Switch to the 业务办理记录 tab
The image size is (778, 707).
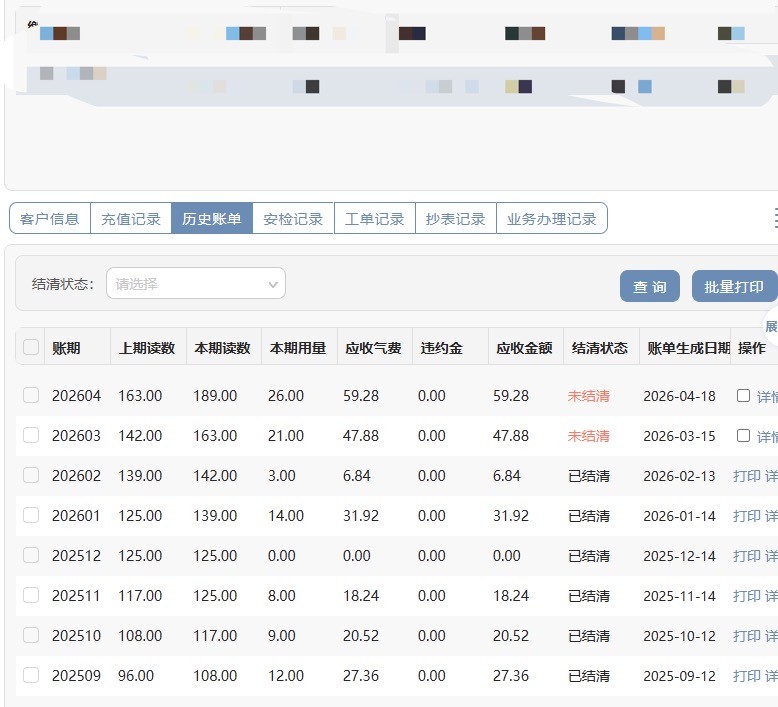click(551, 219)
